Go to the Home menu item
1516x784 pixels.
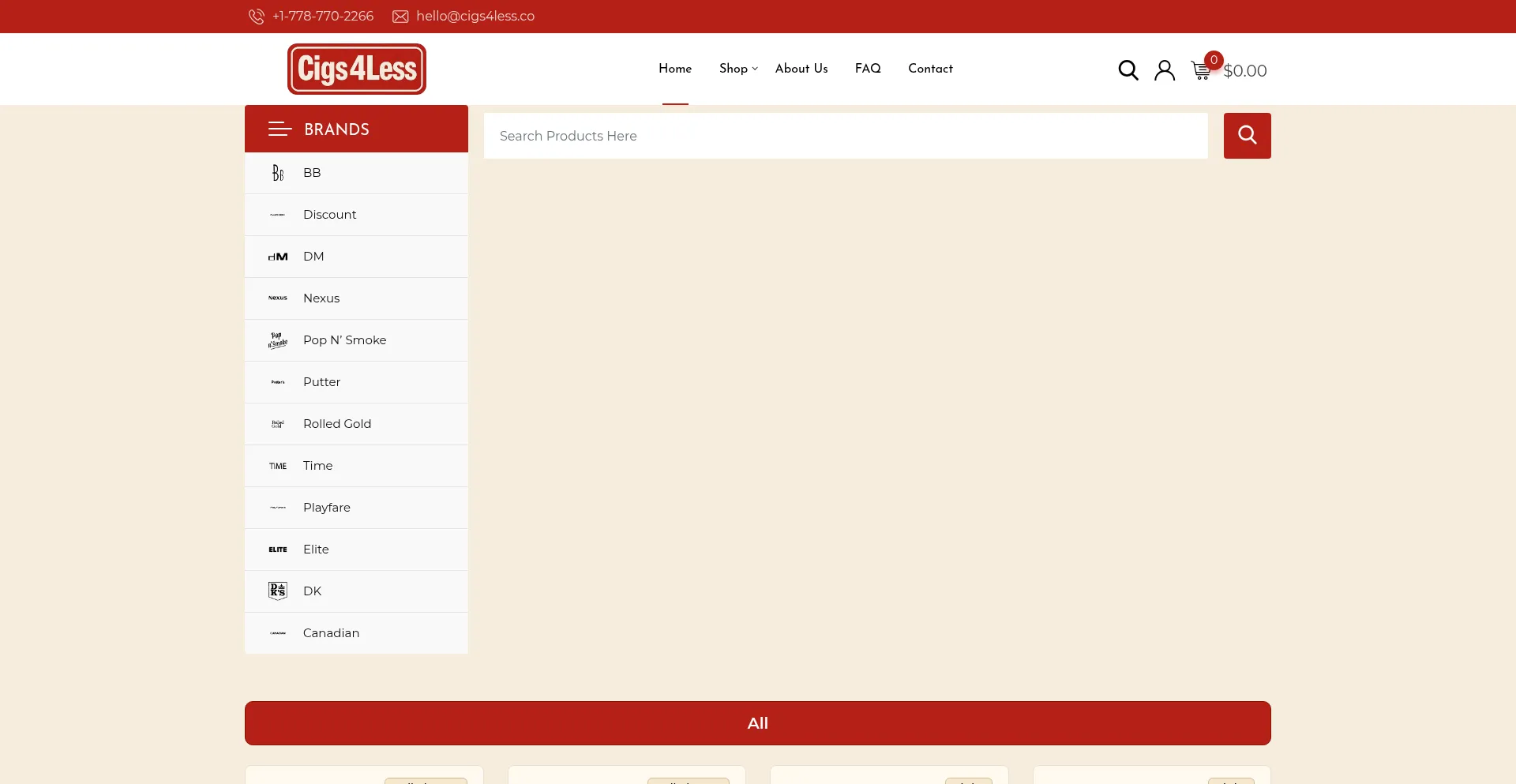[x=675, y=69]
